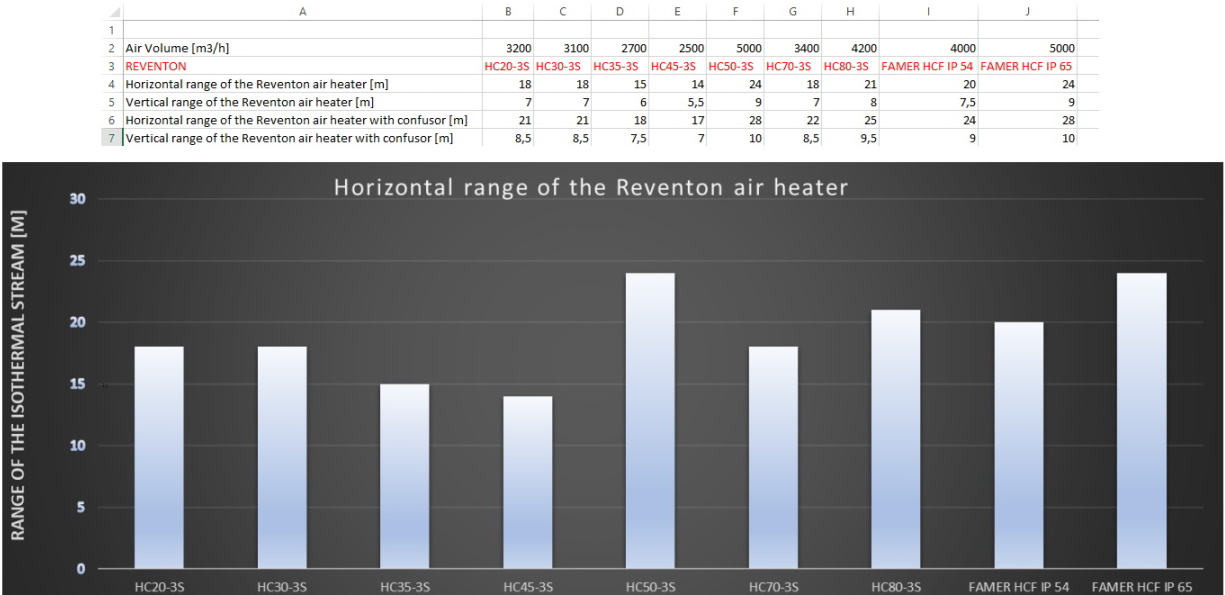Click the select-all corner of the spreadsheet

click(113, 11)
